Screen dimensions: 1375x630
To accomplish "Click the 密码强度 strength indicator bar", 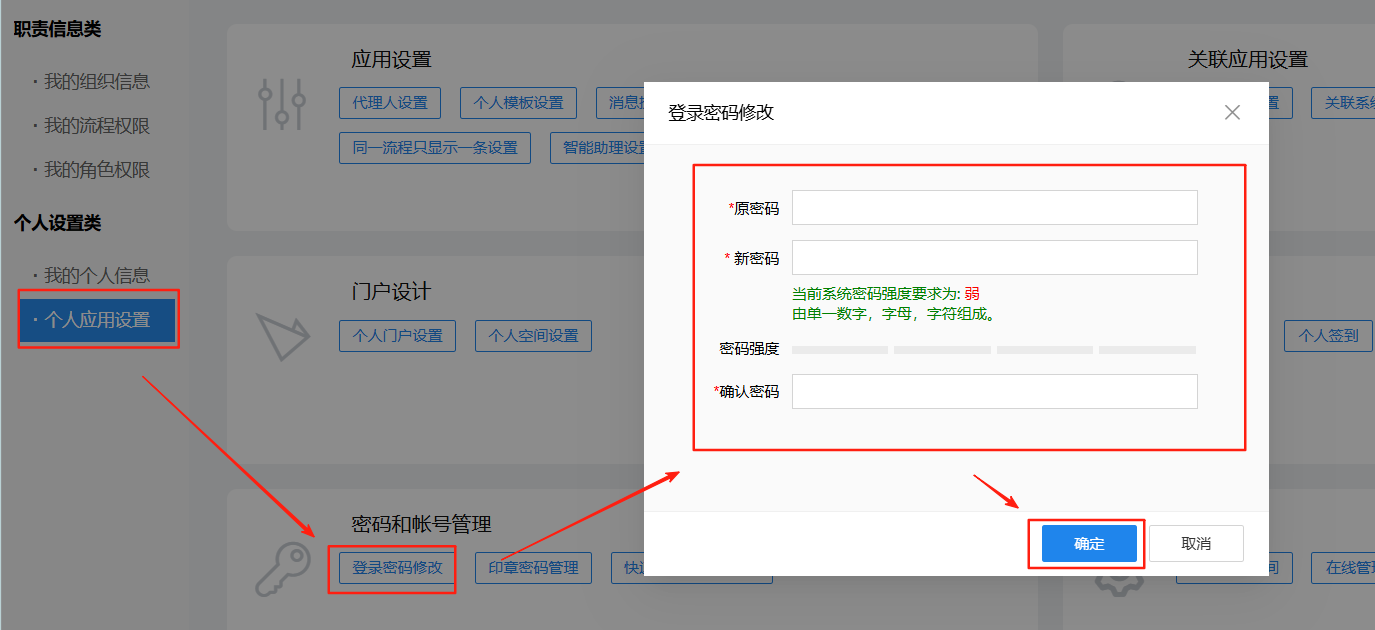I will tap(994, 350).
